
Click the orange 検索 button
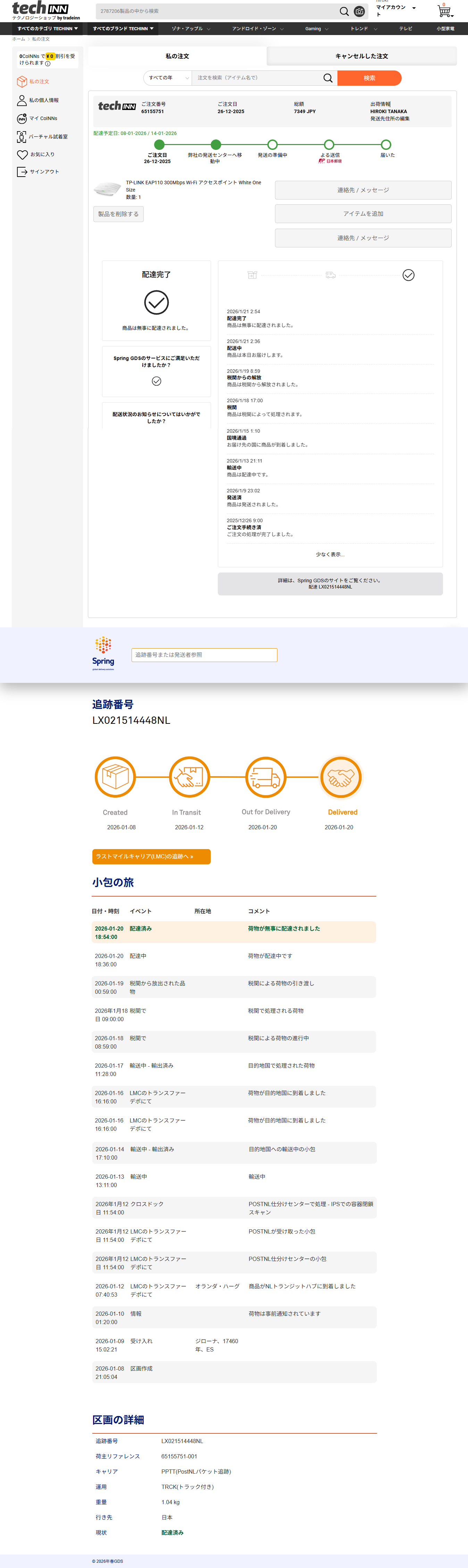point(369,78)
